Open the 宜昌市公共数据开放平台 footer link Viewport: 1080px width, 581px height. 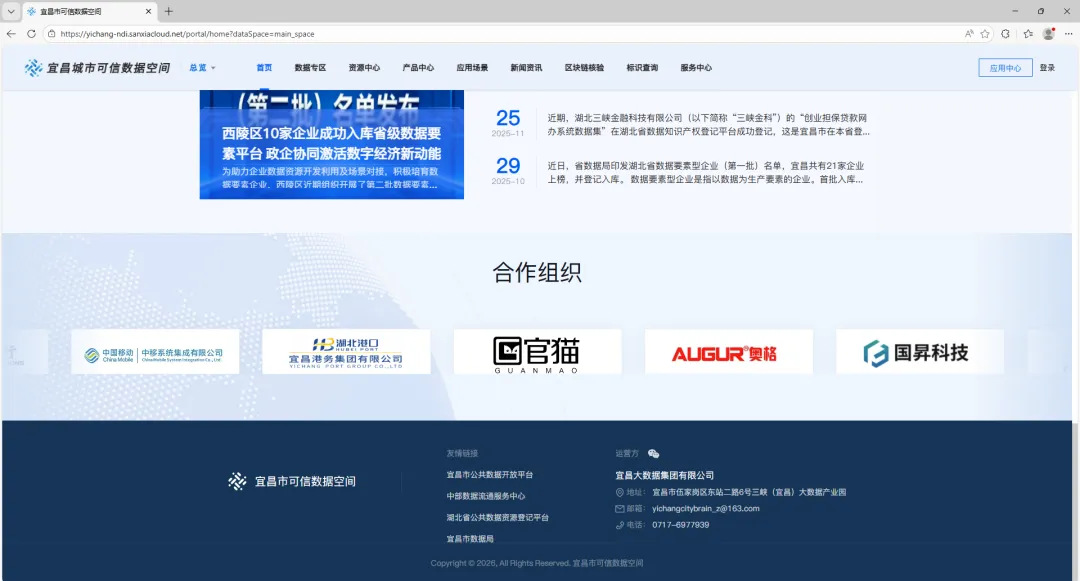coord(492,475)
